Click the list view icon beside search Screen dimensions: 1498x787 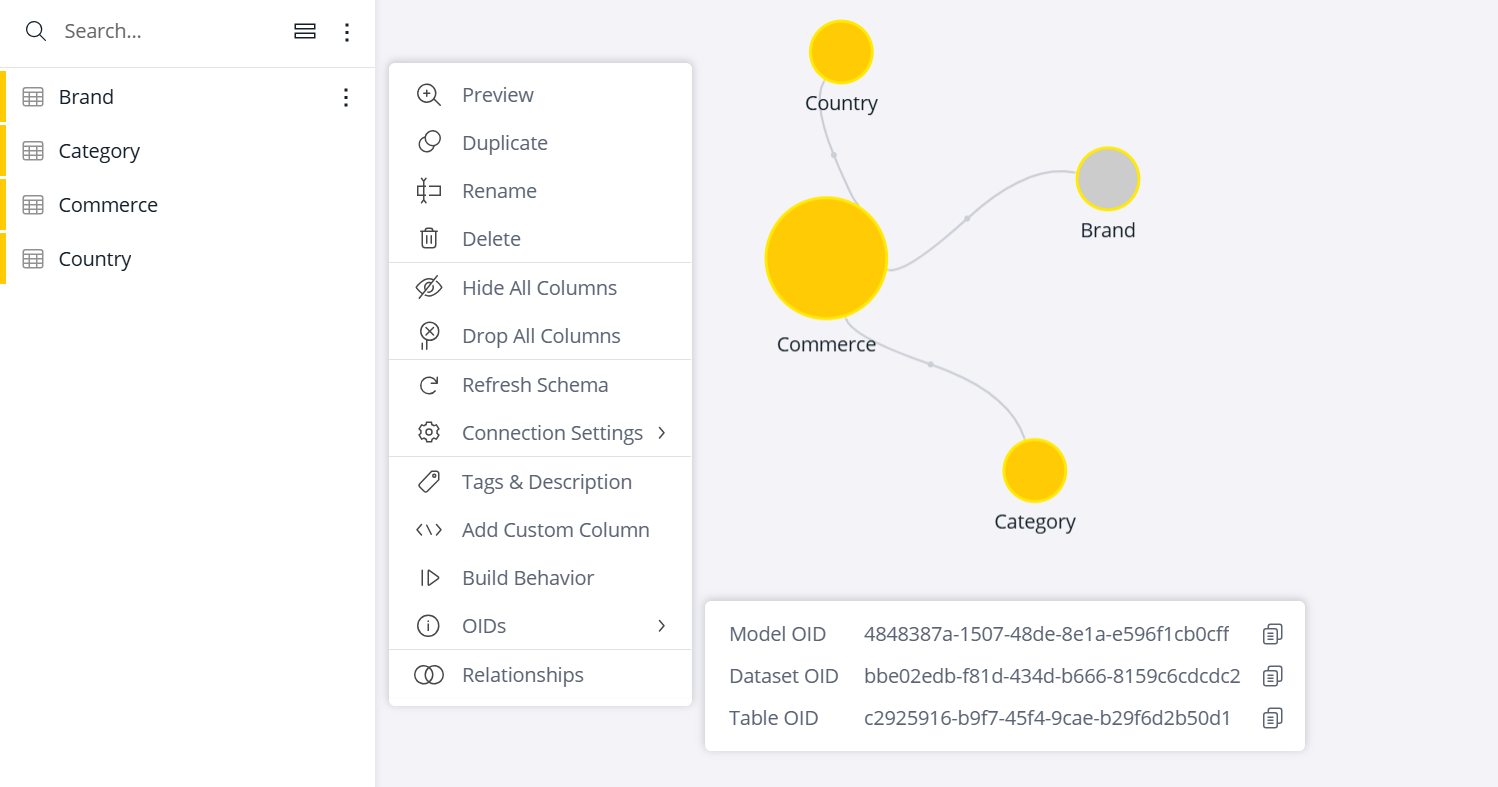point(305,32)
